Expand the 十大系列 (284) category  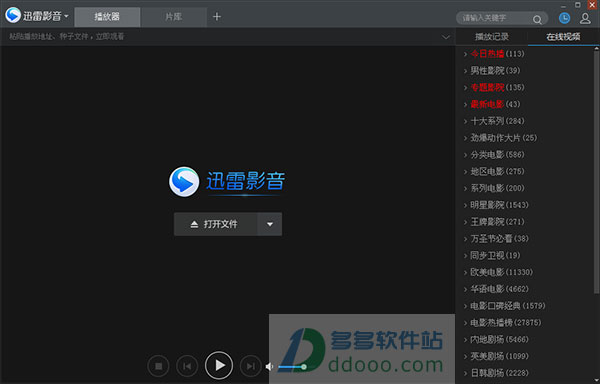point(494,121)
